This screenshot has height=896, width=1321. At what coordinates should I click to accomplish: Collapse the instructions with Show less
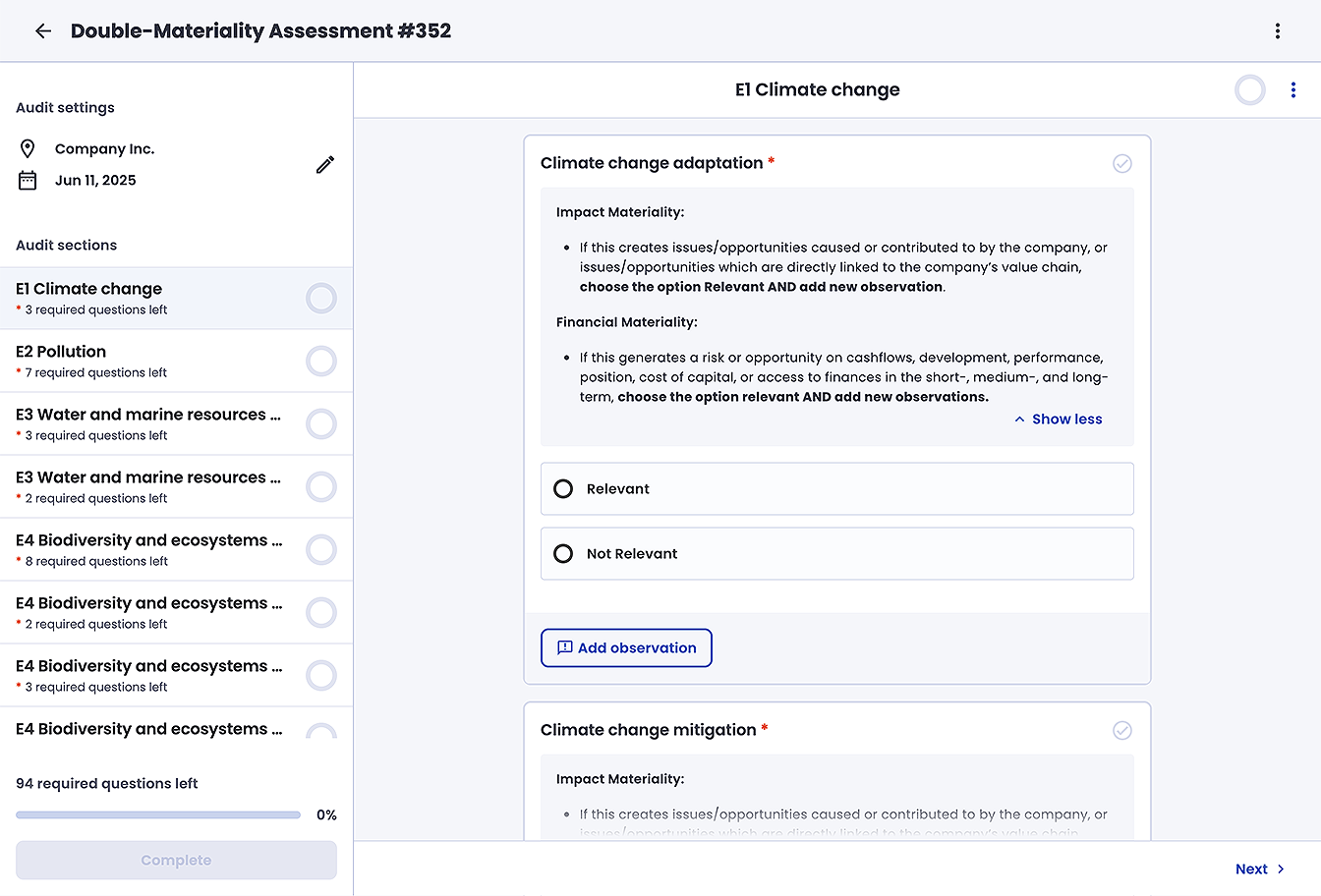point(1058,419)
